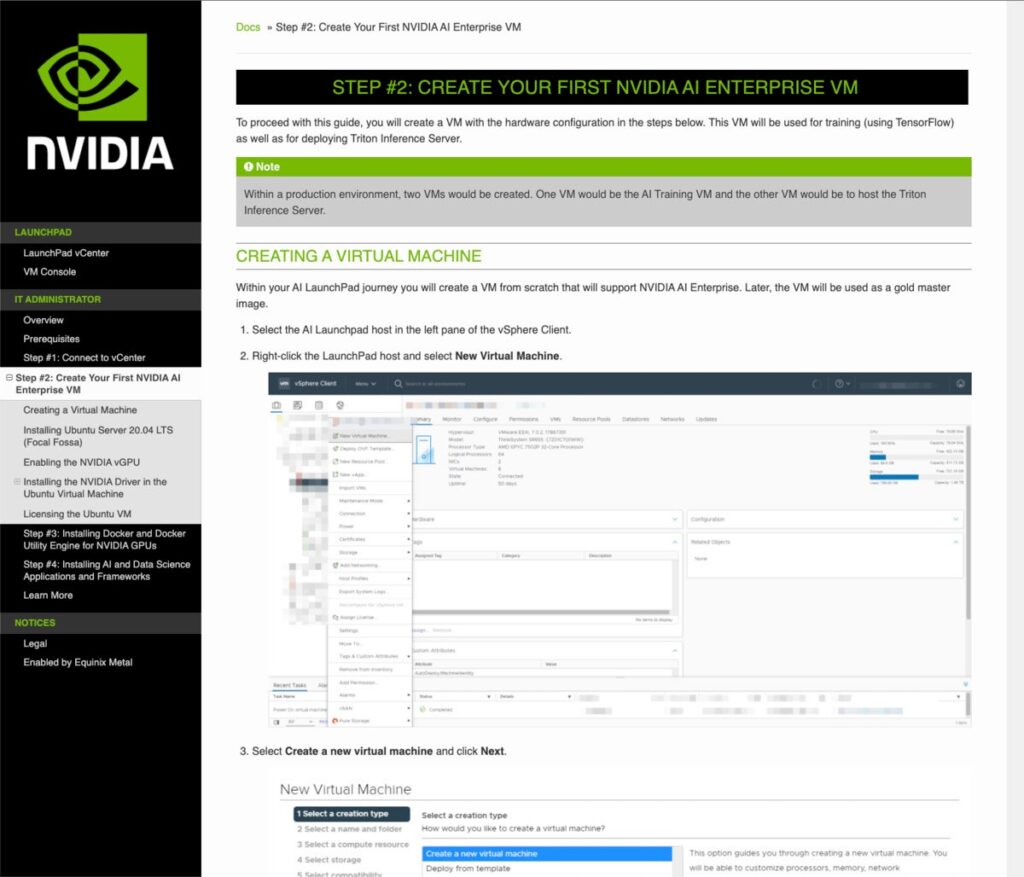This screenshot has height=877, width=1024.
Task: Open VM Console from the sidebar
Action: pyautogui.click(x=50, y=272)
